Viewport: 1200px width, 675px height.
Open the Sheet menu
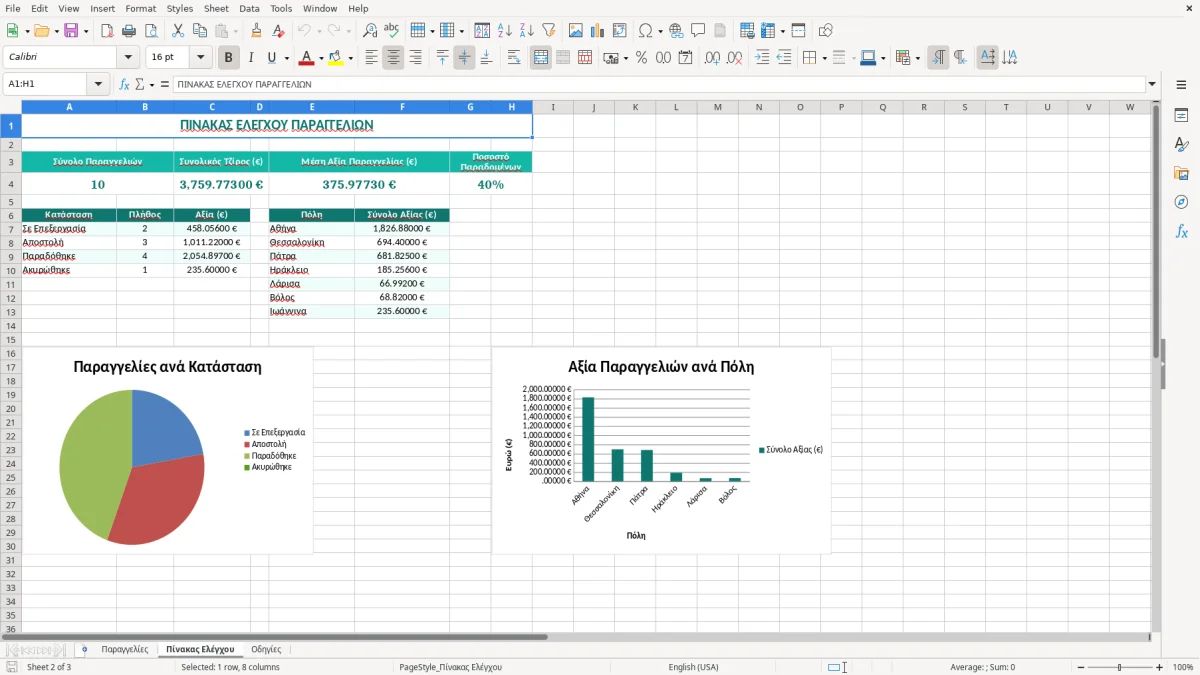pos(216,8)
